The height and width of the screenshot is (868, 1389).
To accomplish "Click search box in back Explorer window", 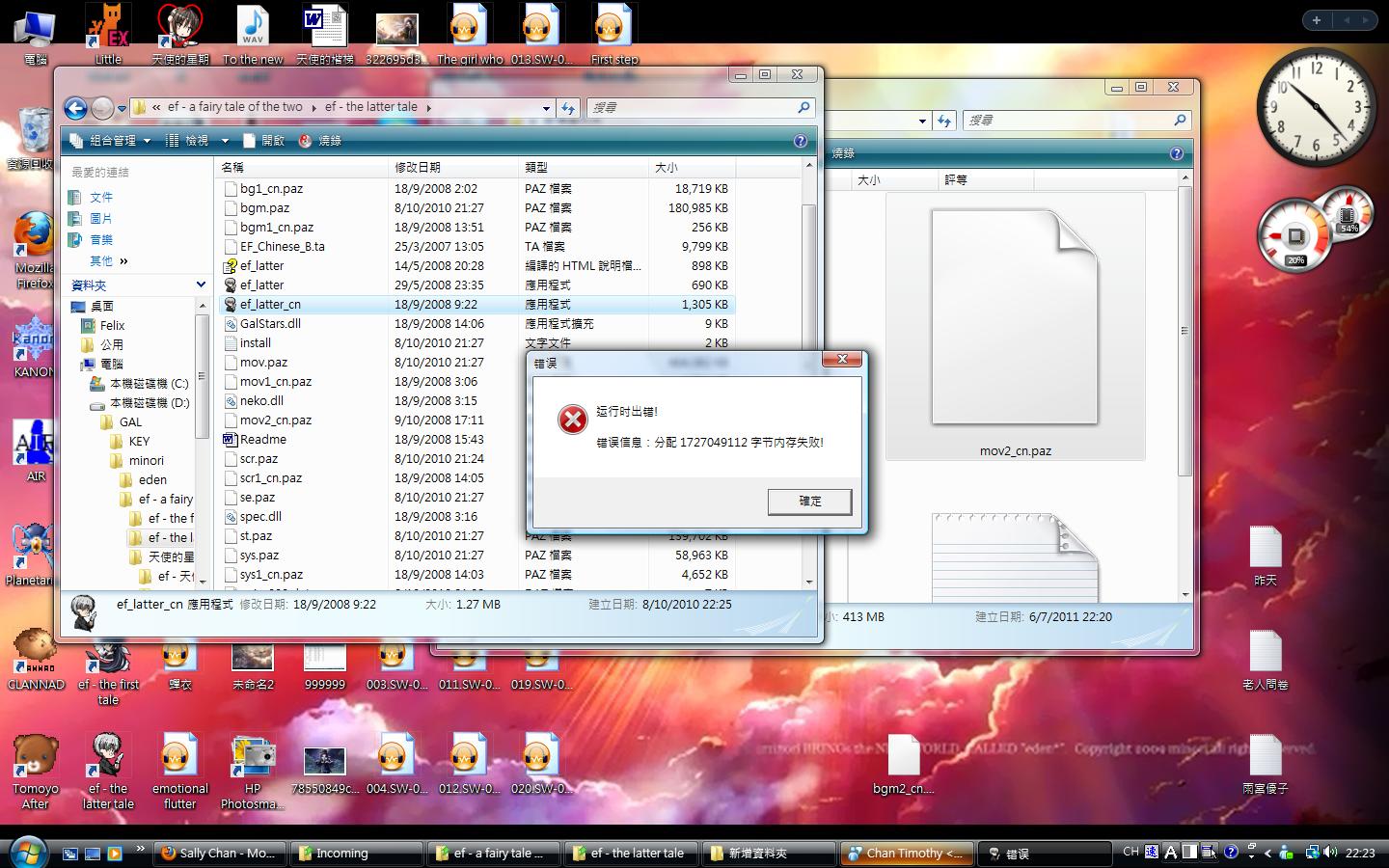I will pyautogui.click(x=1076, y=121).
